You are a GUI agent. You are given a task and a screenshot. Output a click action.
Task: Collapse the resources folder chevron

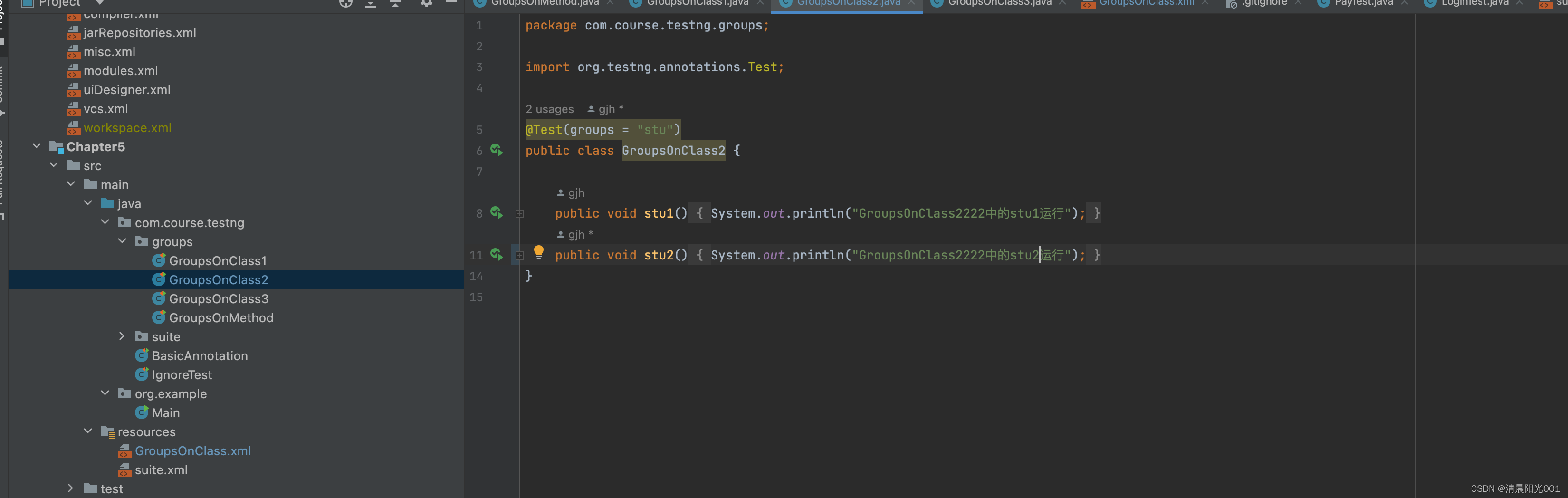pyautogui.click(x=87, y=431)
